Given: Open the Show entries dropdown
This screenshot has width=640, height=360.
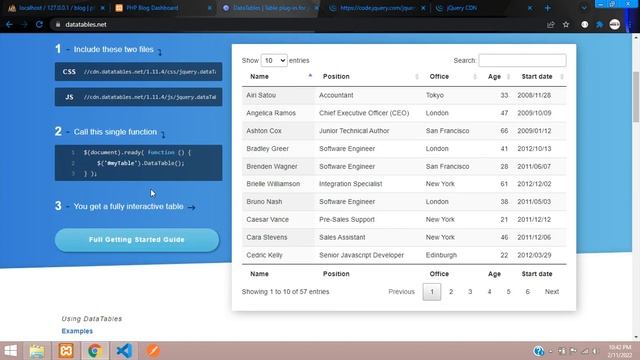Looking at the screenshot, I should coord(274,60).
